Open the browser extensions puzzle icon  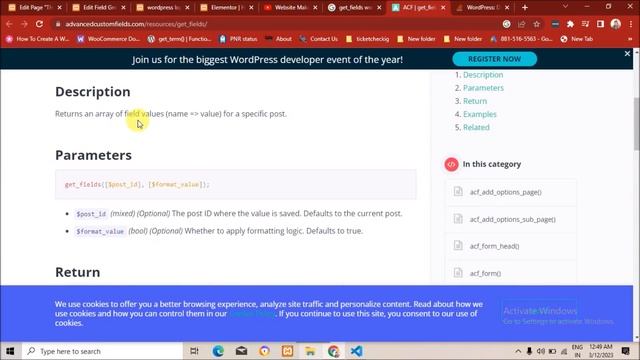570,24
